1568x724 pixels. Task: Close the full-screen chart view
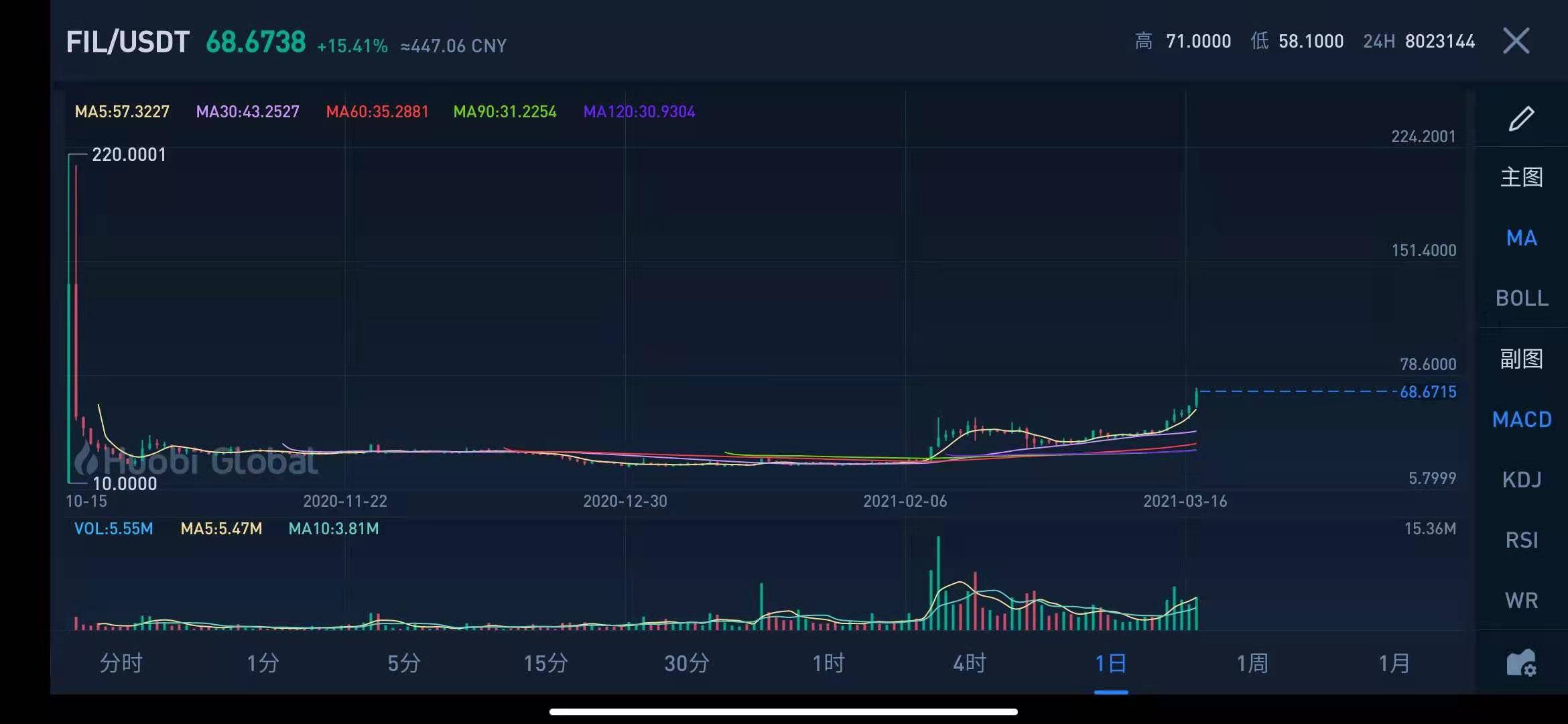coord(1516,41)
